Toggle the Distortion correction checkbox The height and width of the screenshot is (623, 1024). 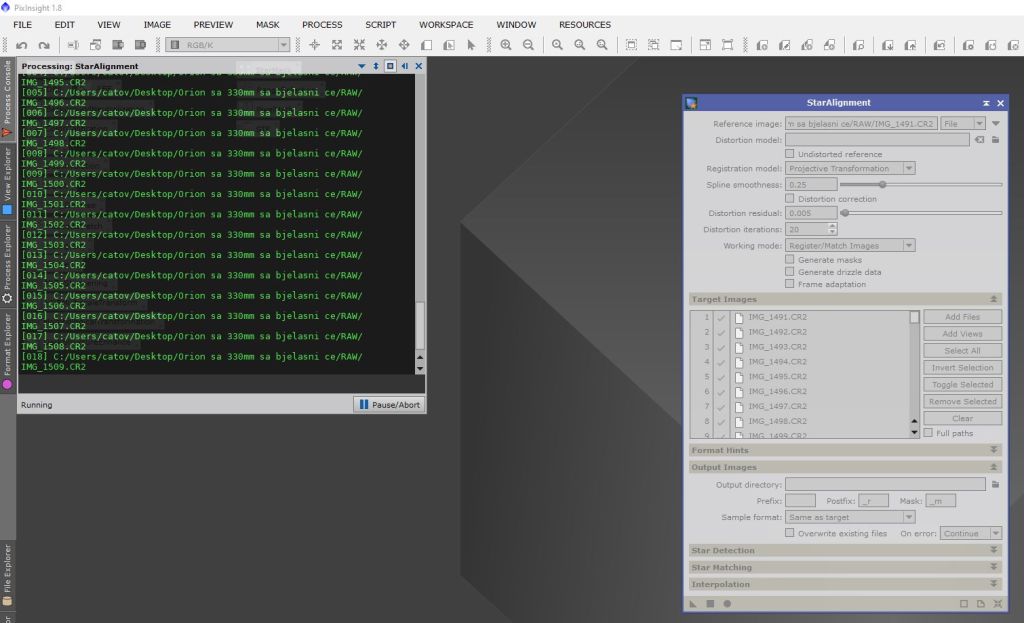pos(790,199)
